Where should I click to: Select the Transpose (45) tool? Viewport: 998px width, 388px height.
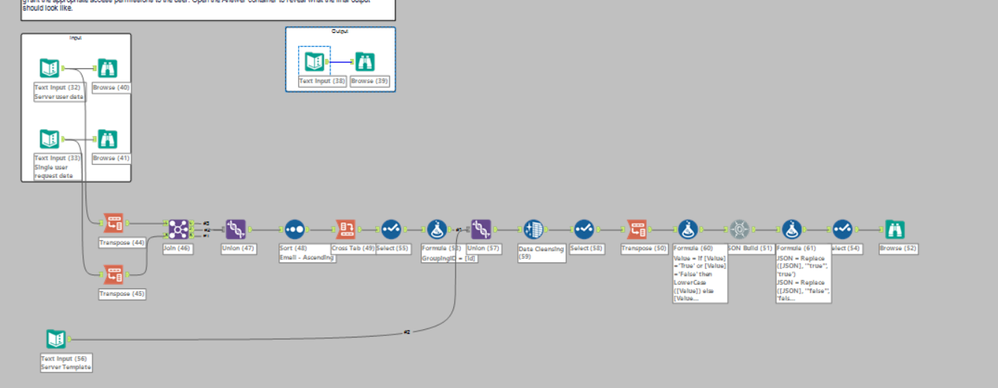click(x=114, y=274)
